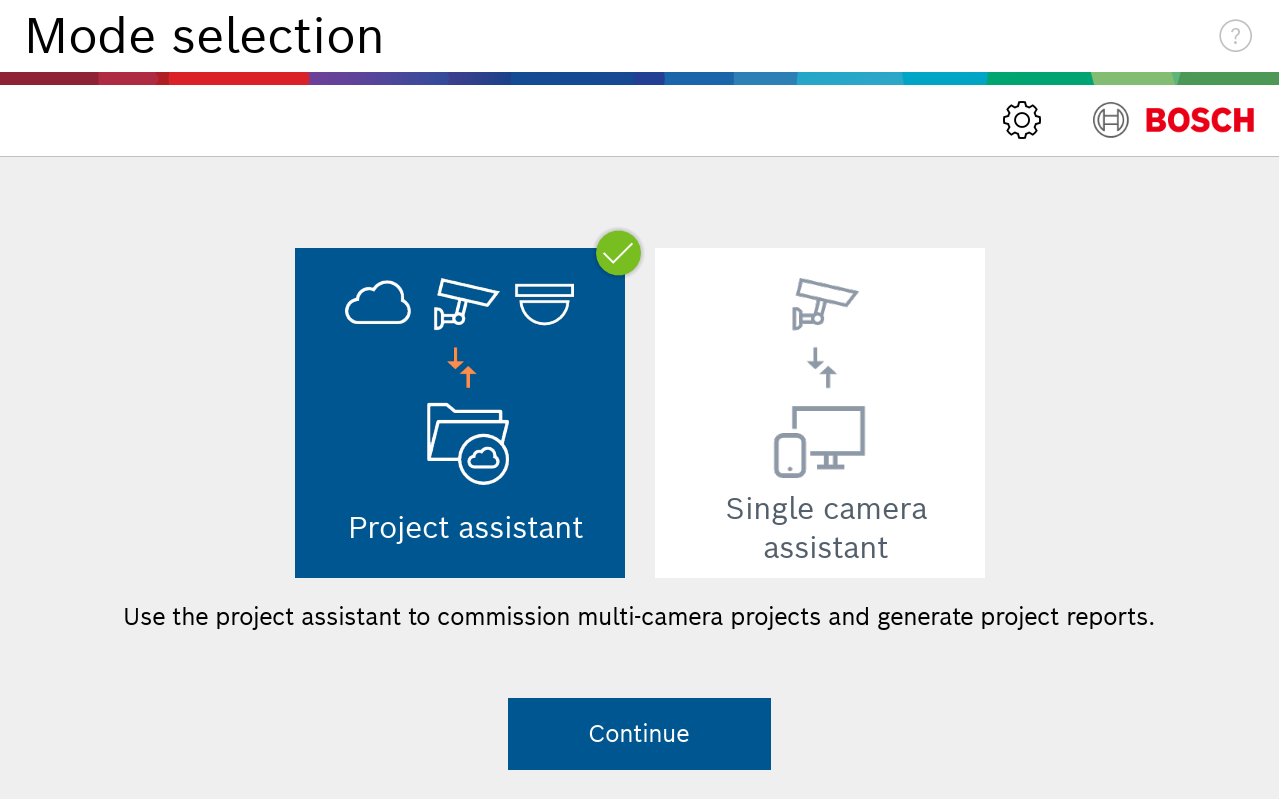Click the cloud icon in Project assistant tile

pos(378,303)
